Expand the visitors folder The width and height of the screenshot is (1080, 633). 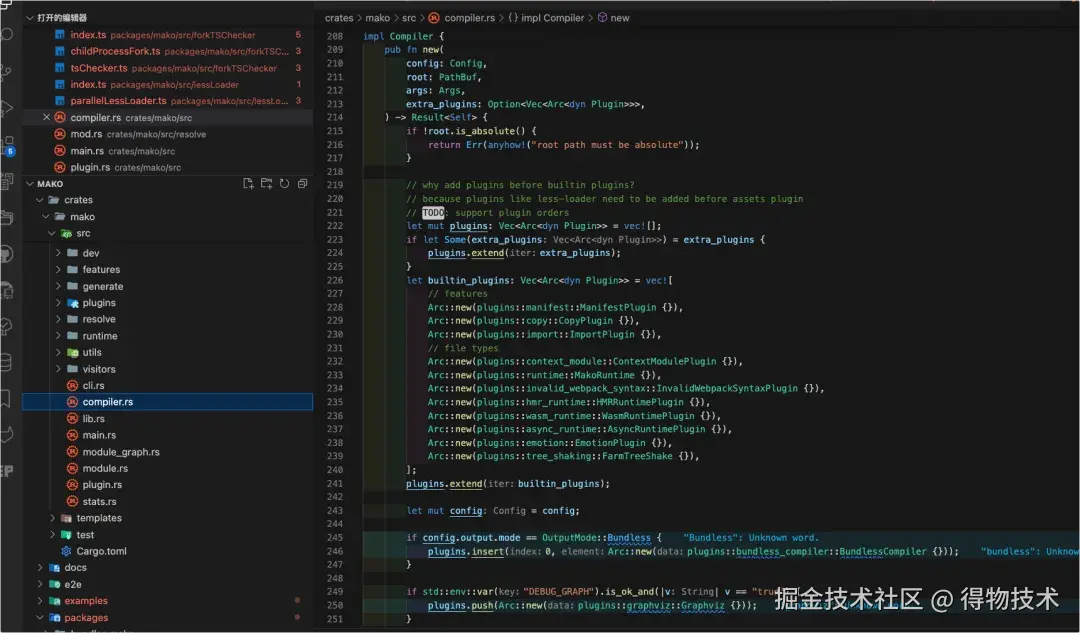coord(59,369)
